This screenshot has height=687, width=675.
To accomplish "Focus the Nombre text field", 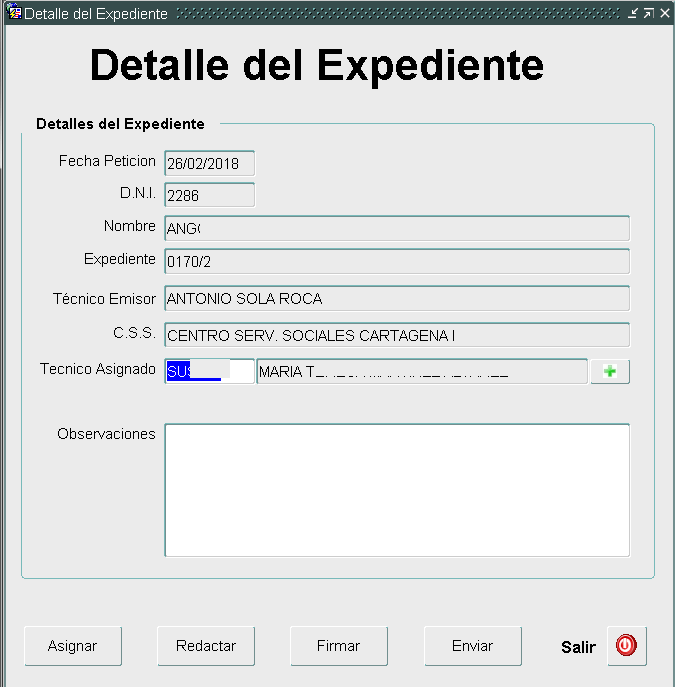I will (396, 228).
